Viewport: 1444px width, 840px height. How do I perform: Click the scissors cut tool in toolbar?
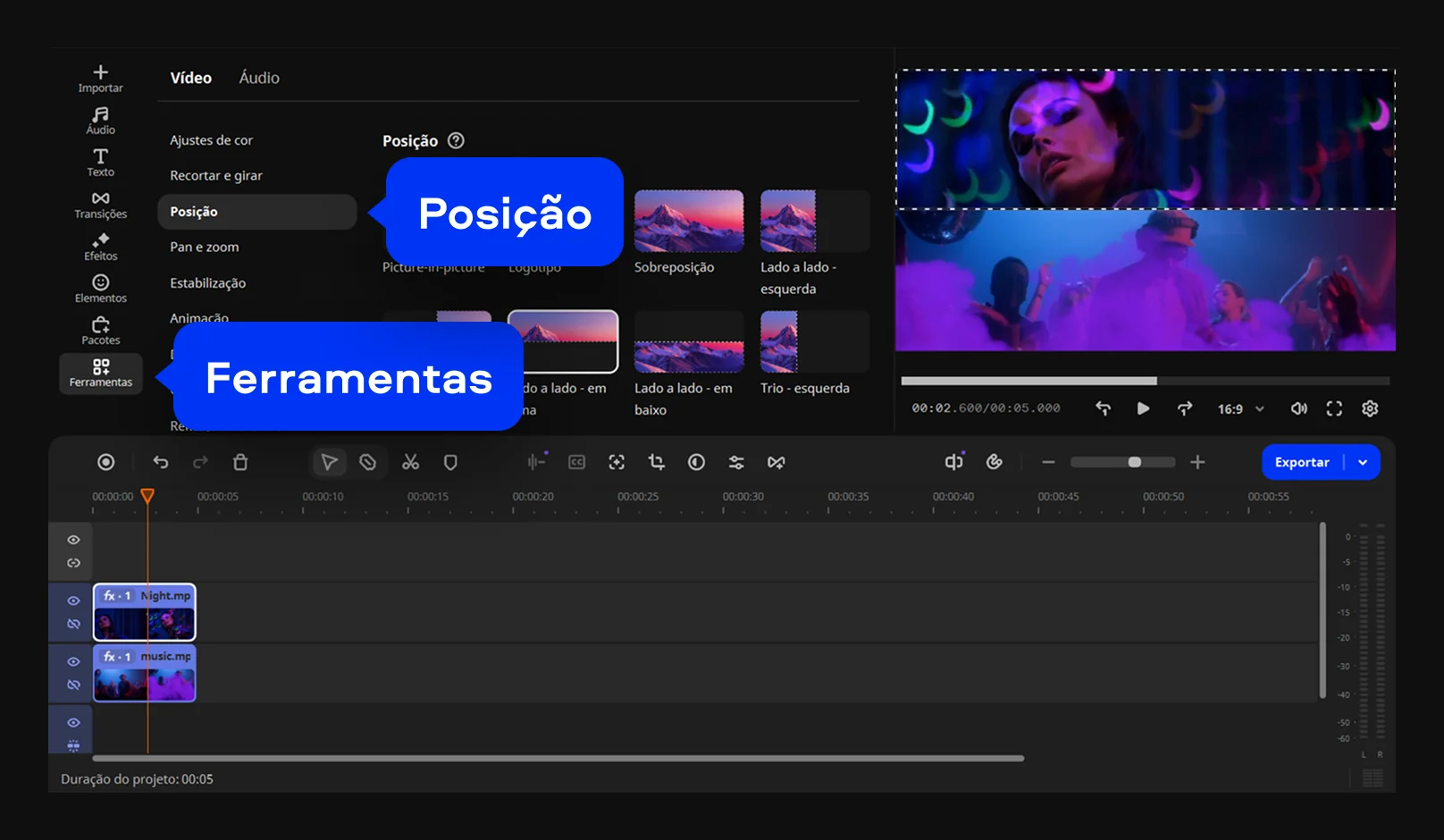click(410, 462)
